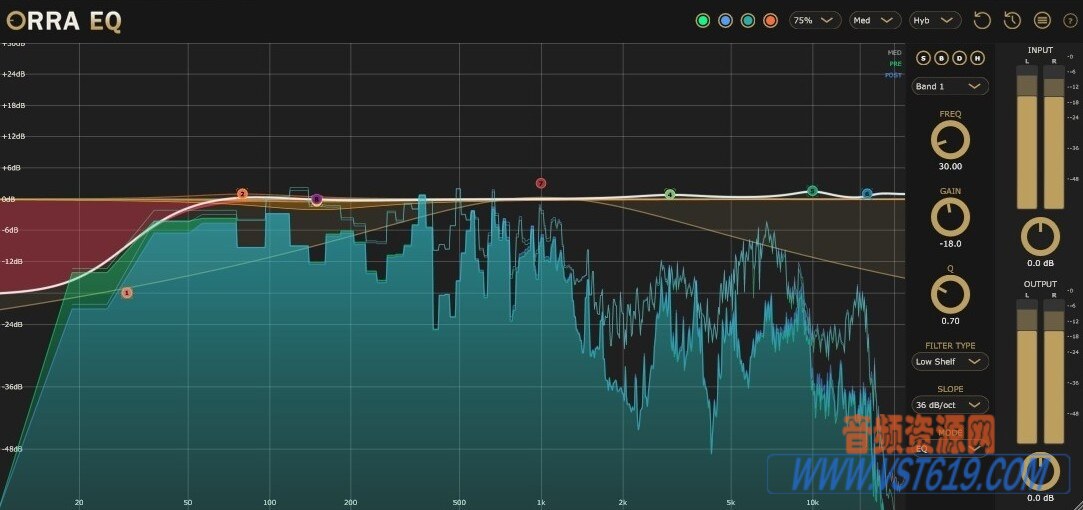Open the hamburger menu icon
1083x510 pixels.
point(1042,21)
